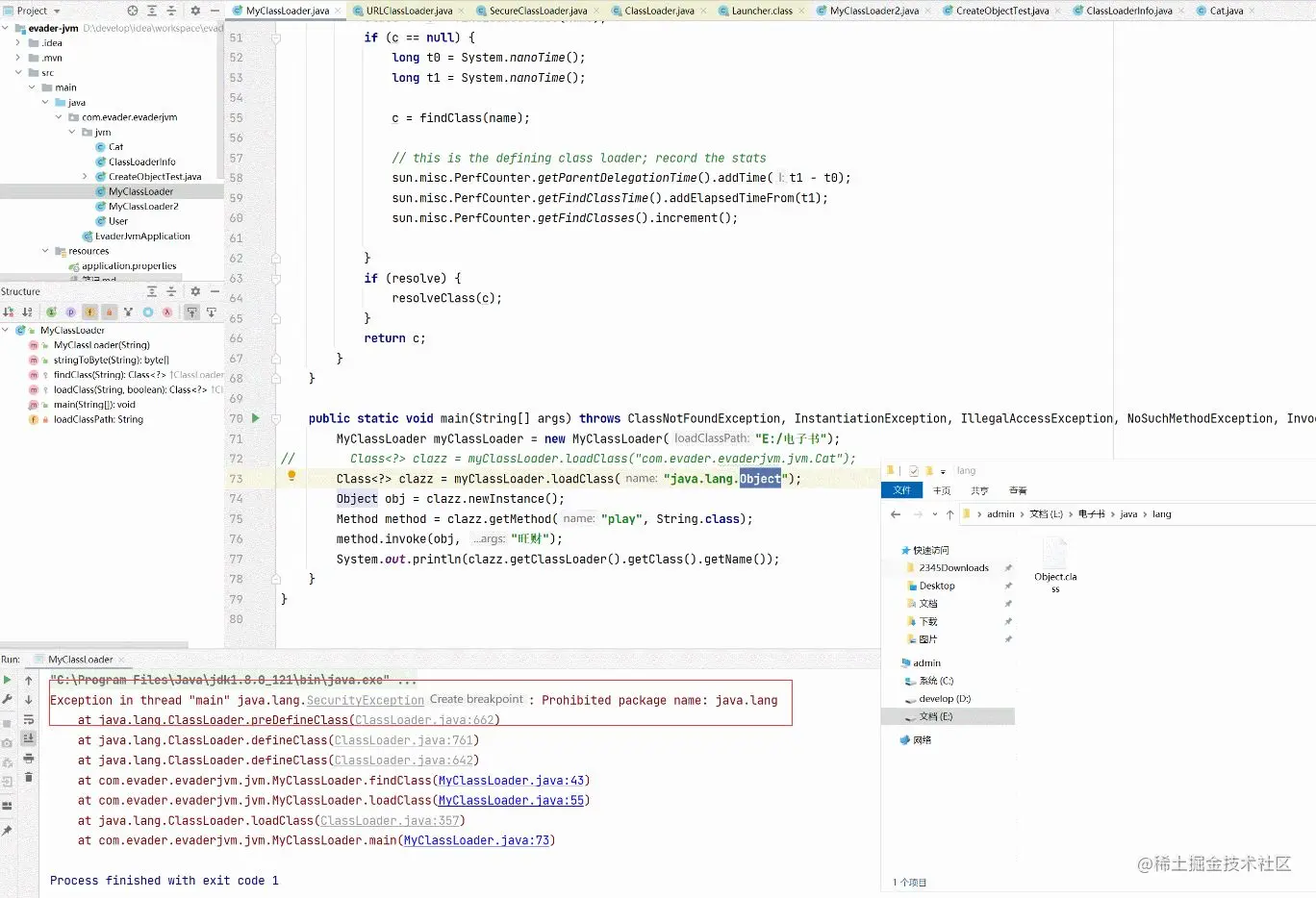
Task: Toggle show inherited members in Structure
Action: point(51,312)
